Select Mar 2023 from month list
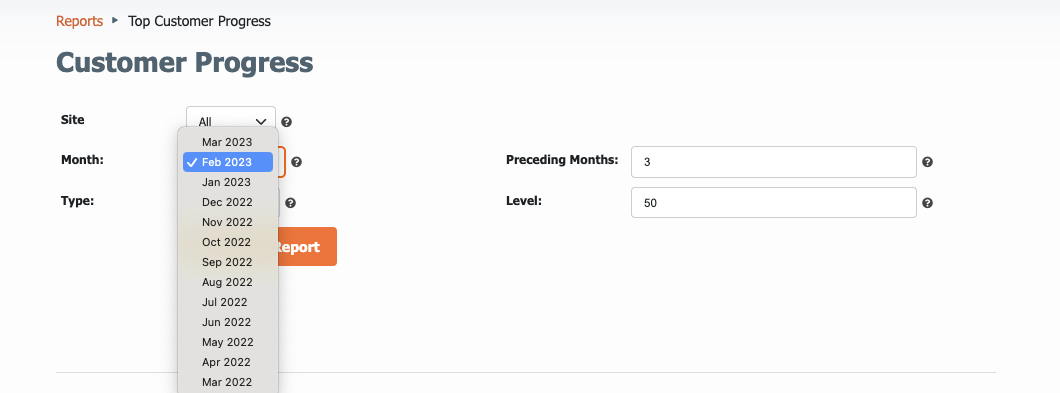1060x393 pixels. coord(228,142)
